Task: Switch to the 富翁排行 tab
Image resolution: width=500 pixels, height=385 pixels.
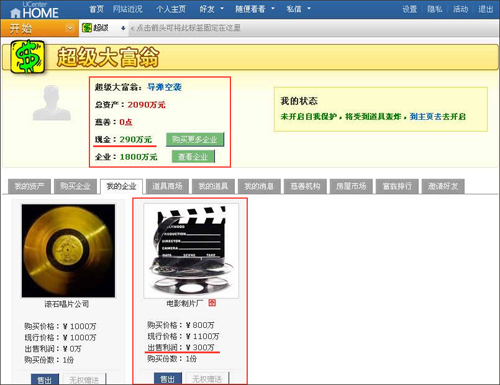Action: pos(397,186)
